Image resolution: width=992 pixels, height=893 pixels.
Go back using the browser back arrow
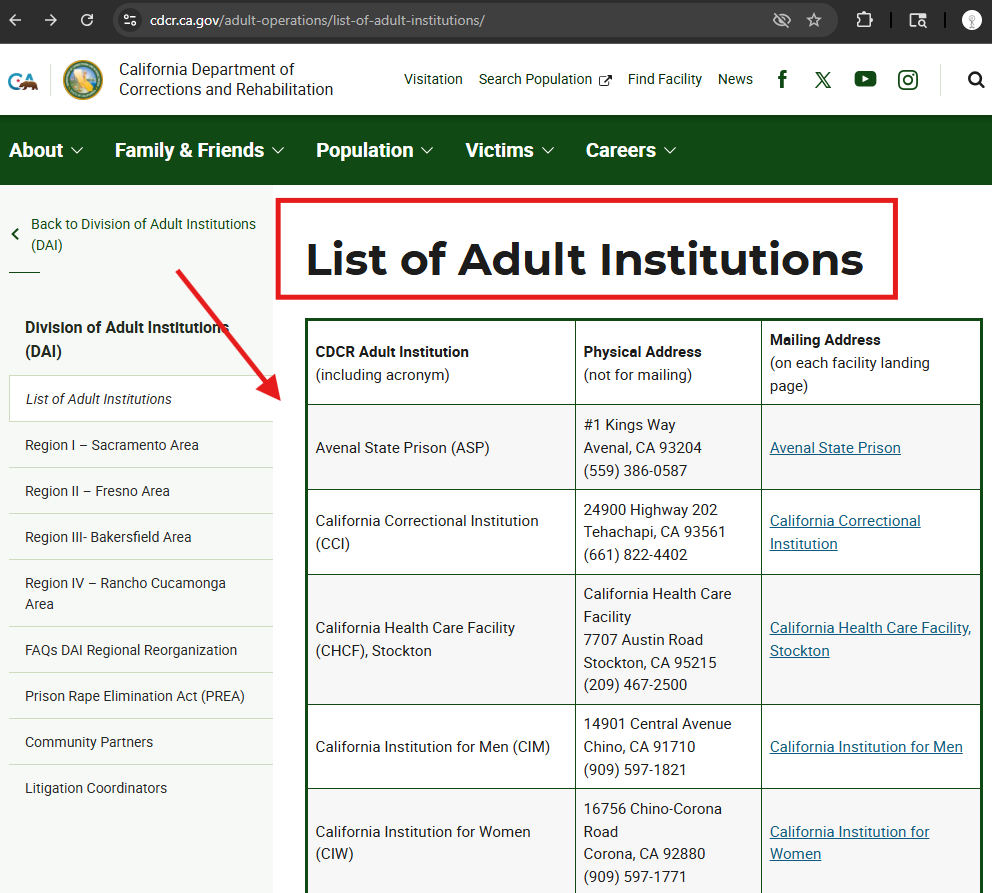tap(15, 20)
